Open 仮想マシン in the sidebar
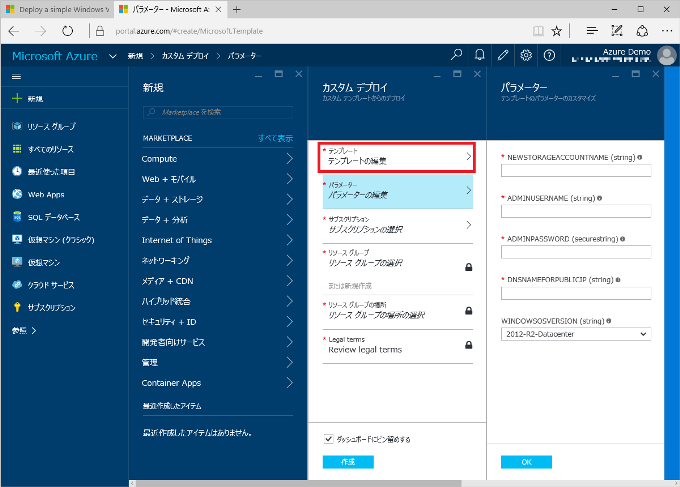 click(36, 262)
